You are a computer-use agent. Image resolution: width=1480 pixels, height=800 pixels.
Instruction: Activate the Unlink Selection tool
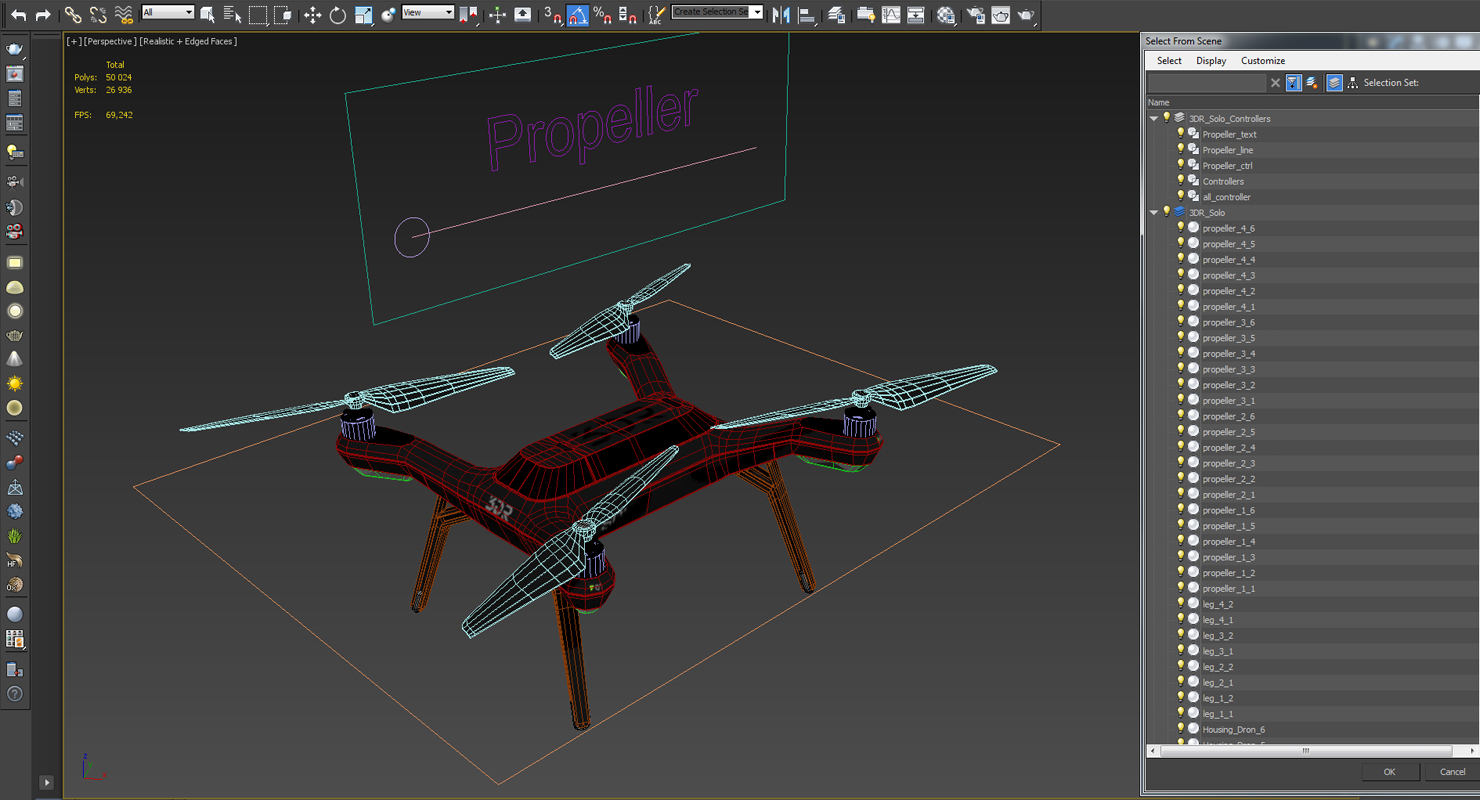[98, 14]
